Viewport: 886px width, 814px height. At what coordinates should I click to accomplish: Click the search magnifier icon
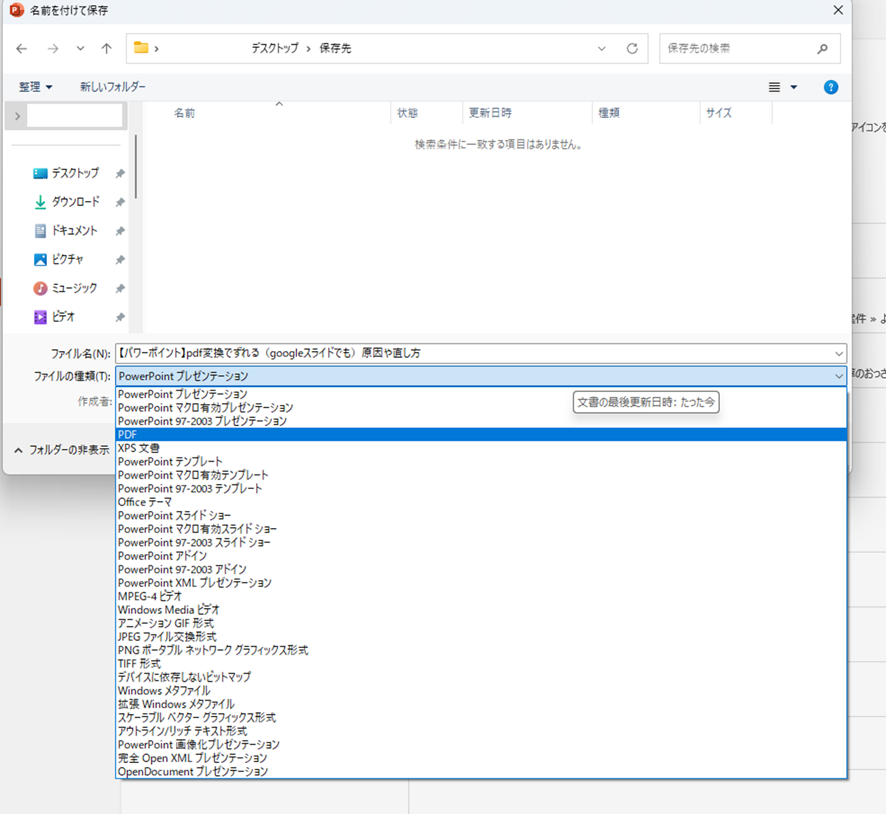pyautogui.click(x=822, y=48)
